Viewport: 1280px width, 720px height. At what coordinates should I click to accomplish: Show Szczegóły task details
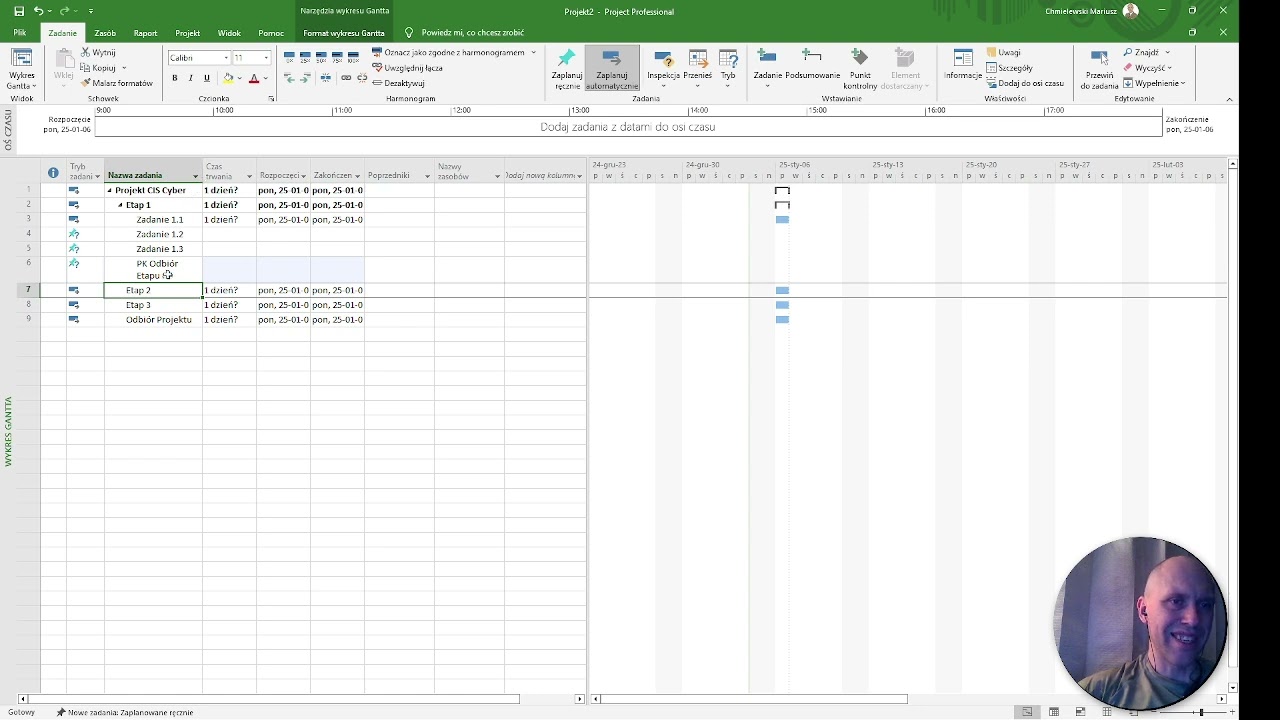[1009, 68]
